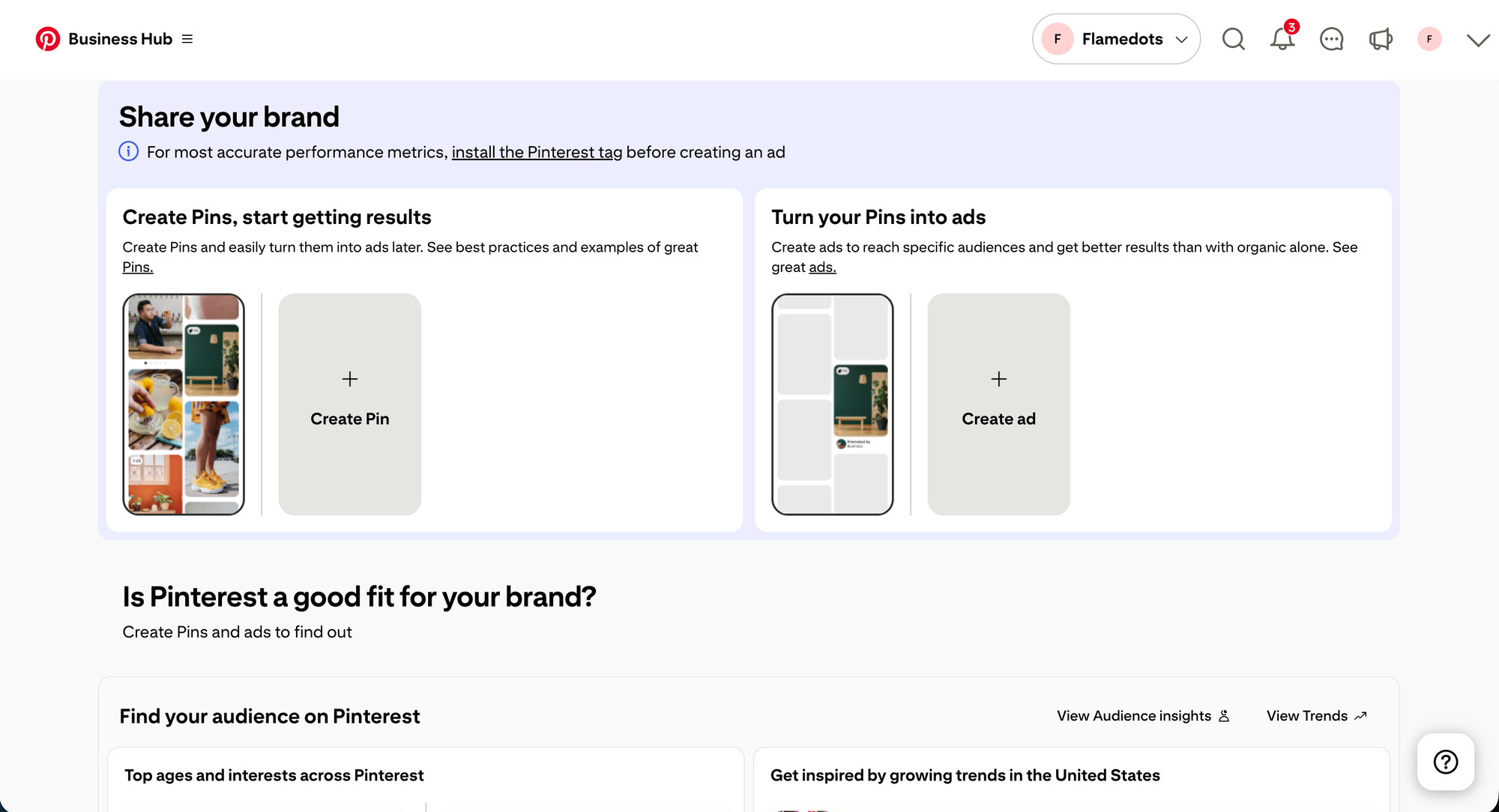Screen dimensions: 1499x812
Task: Click the Create Pin tile
Action: pos(350,404)
